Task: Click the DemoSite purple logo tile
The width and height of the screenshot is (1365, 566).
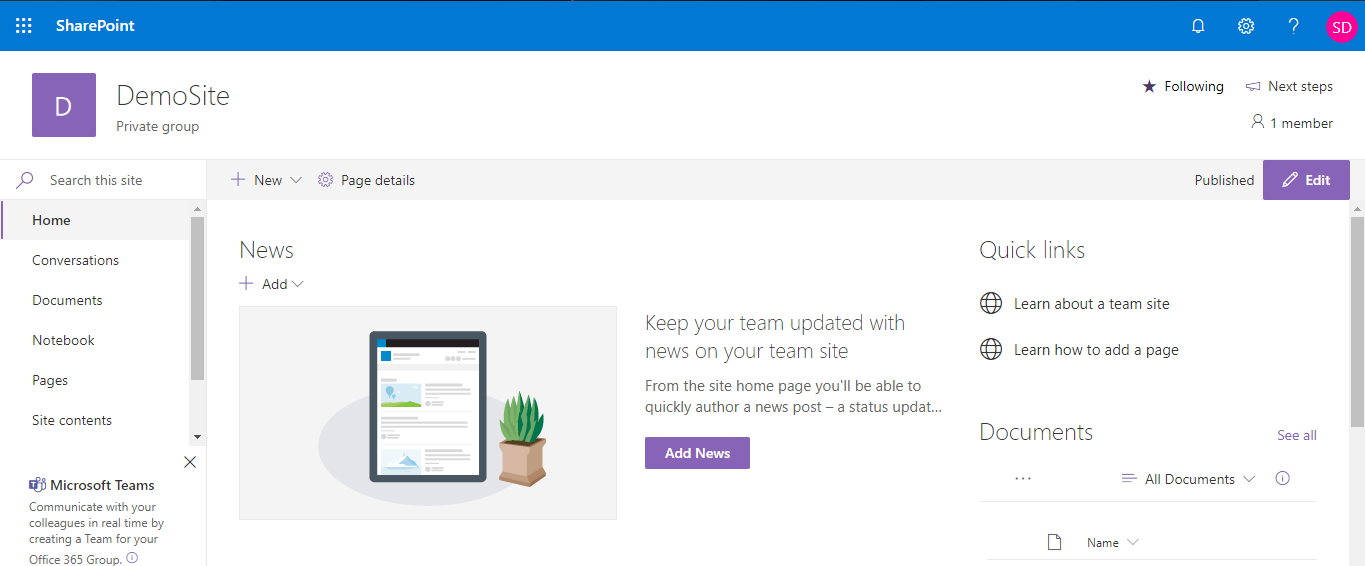Action: tap(64, 105)
